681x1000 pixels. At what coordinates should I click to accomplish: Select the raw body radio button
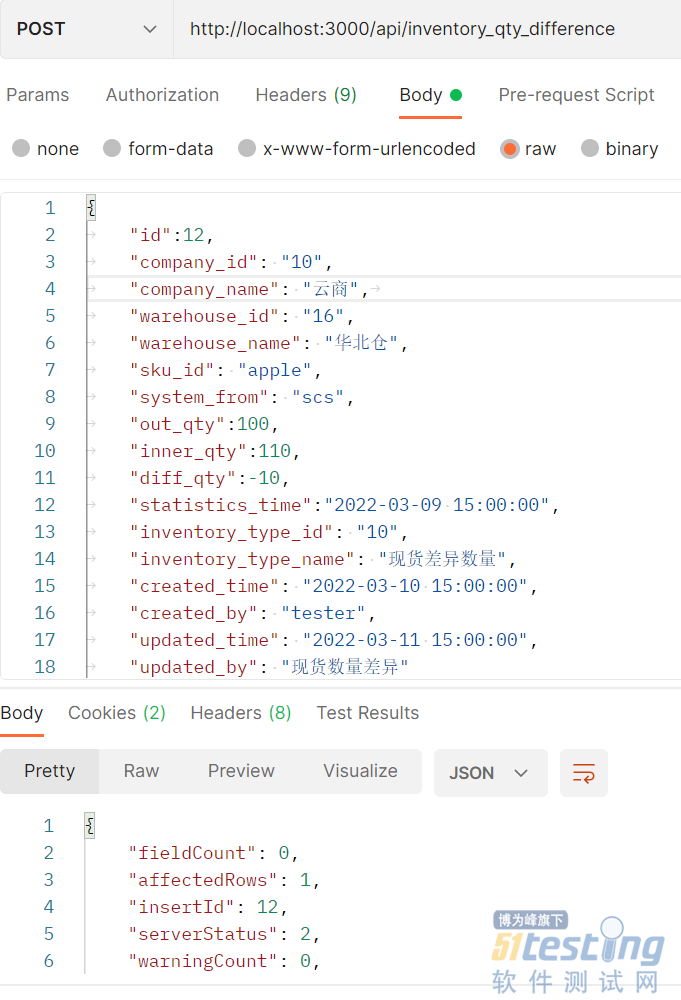510,149
